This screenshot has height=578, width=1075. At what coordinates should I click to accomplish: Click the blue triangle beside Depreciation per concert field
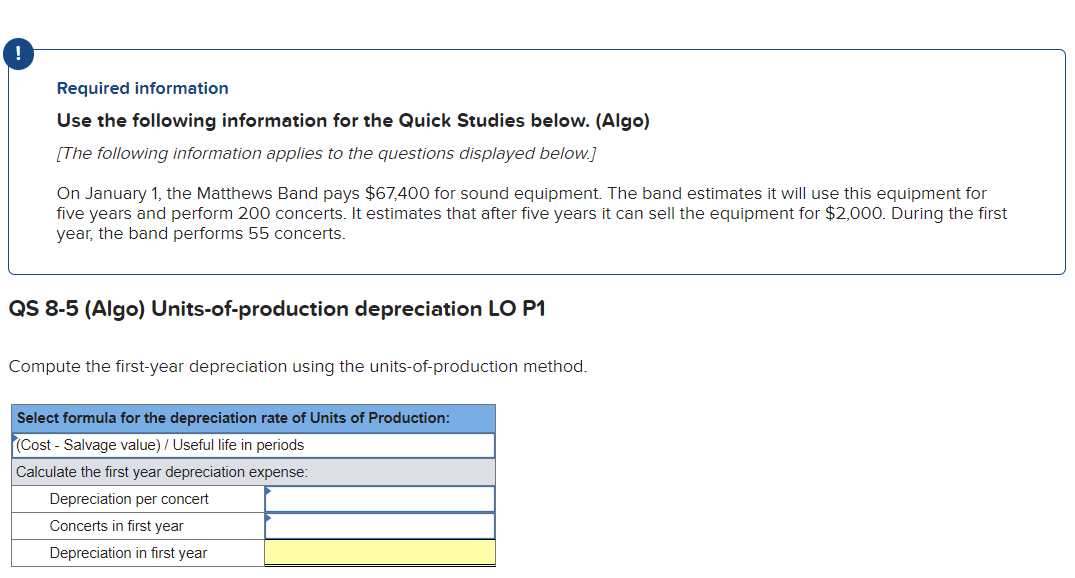267,491
